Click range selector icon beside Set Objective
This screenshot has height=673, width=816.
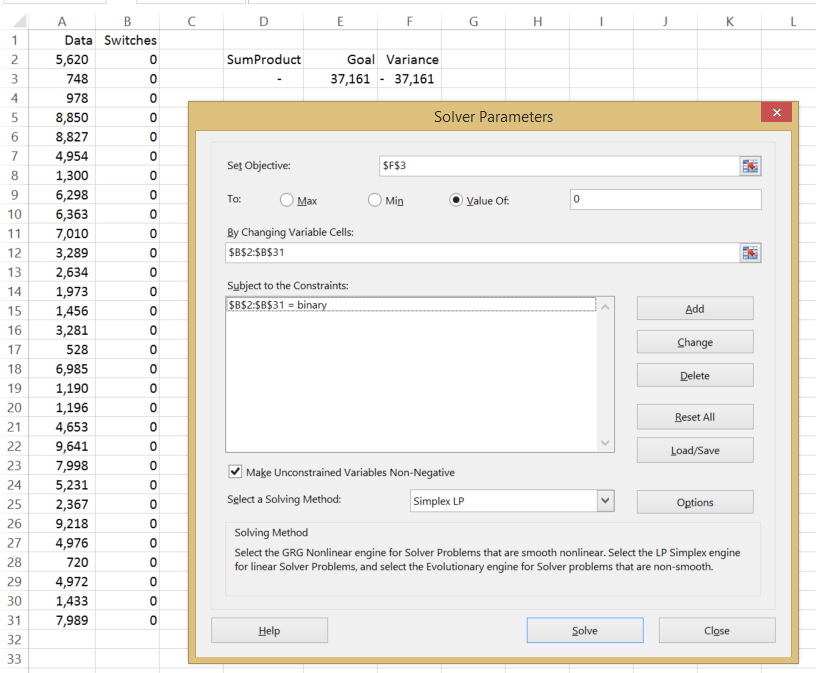point(750,166)
